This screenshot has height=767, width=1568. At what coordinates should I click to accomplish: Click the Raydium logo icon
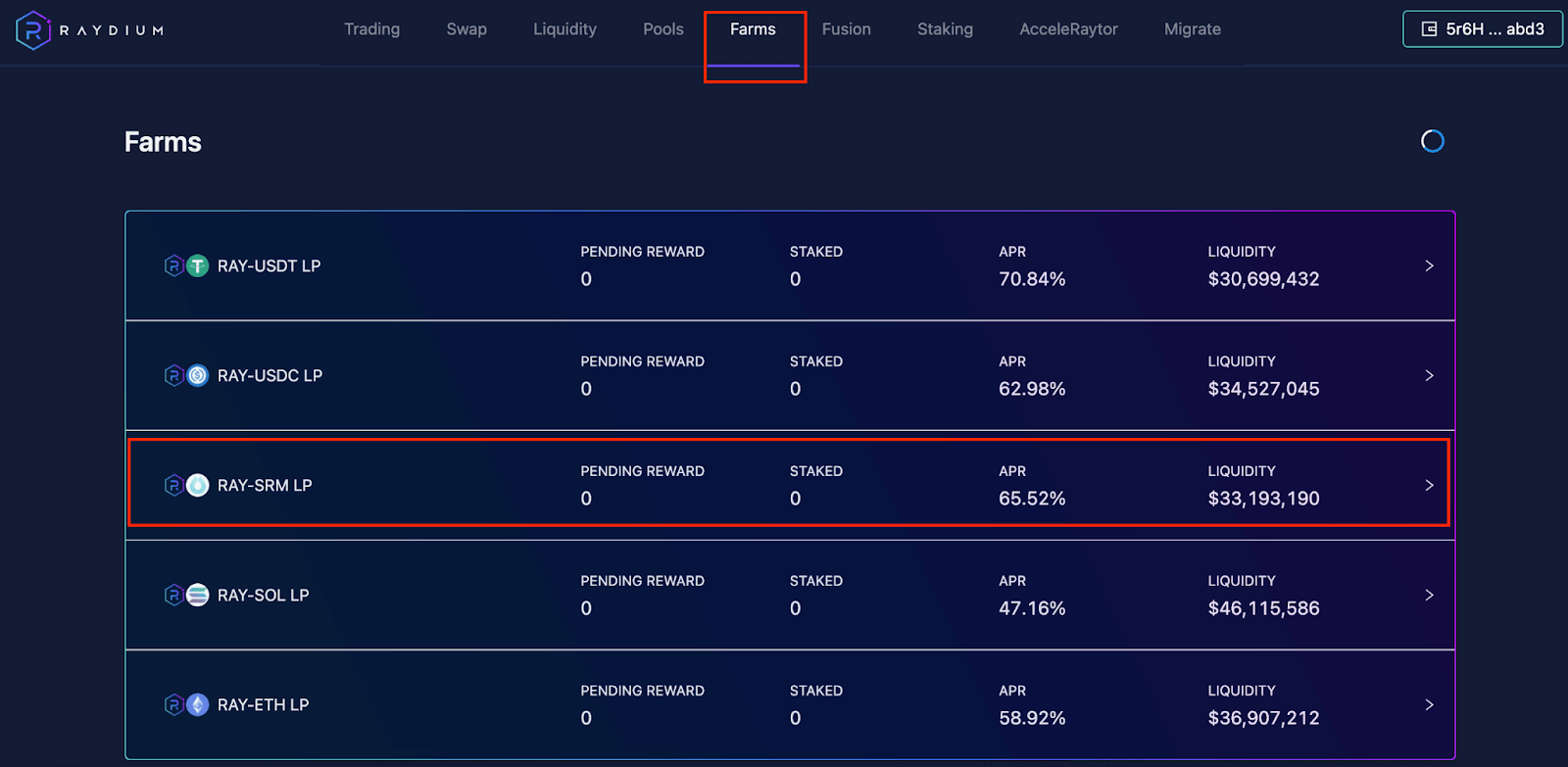[33, 30]
